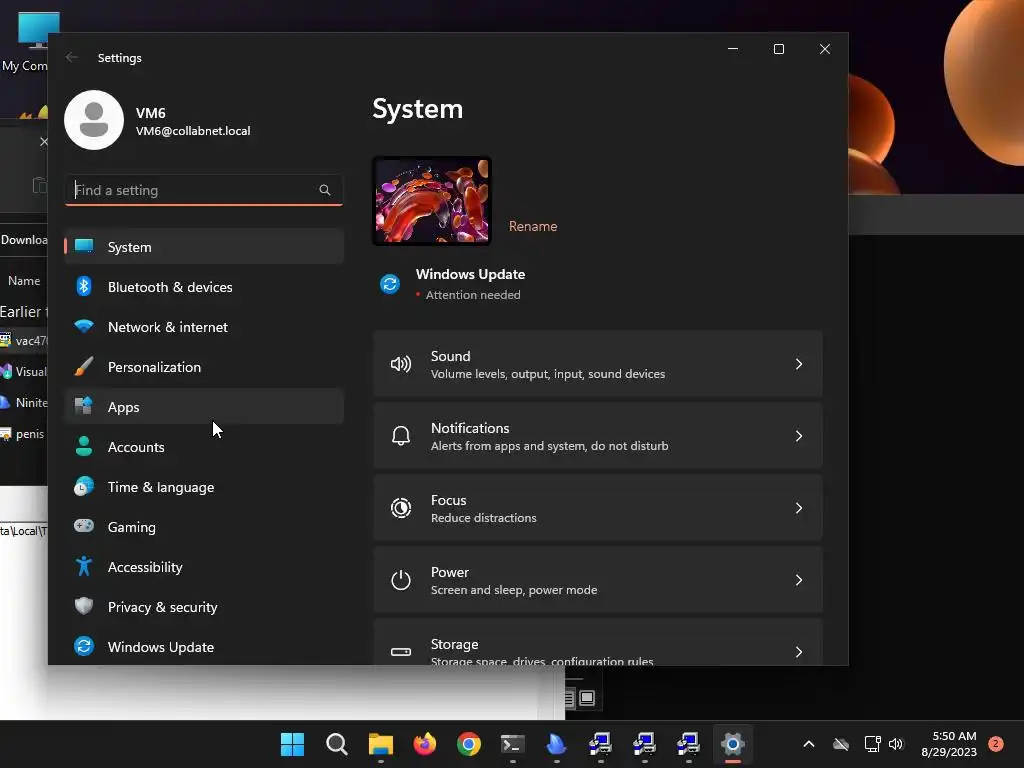This screenshot has width=1024, height=768.
Task: Select Apps in the sidebar
Action: [x=204, y=407]
